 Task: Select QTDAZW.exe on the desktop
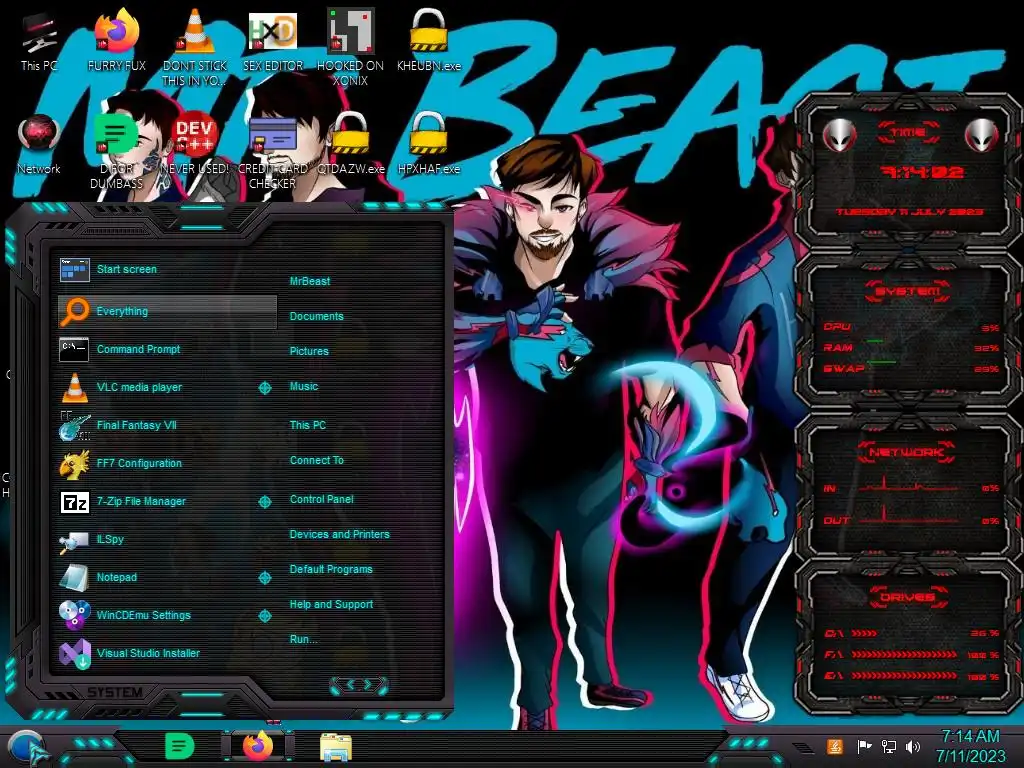pos(351,145)
